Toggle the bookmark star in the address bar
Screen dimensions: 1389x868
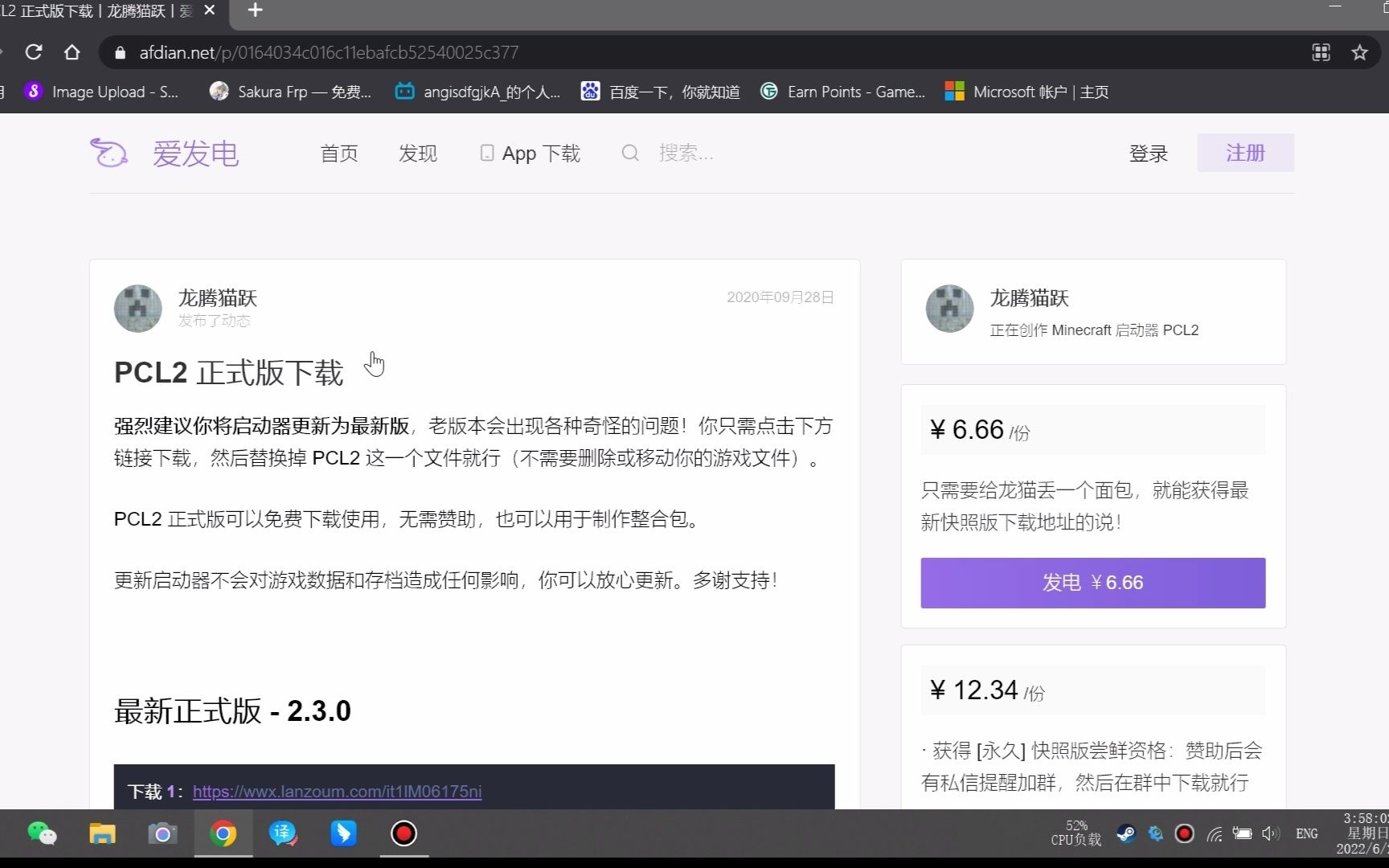click(x=1360, y=52)
